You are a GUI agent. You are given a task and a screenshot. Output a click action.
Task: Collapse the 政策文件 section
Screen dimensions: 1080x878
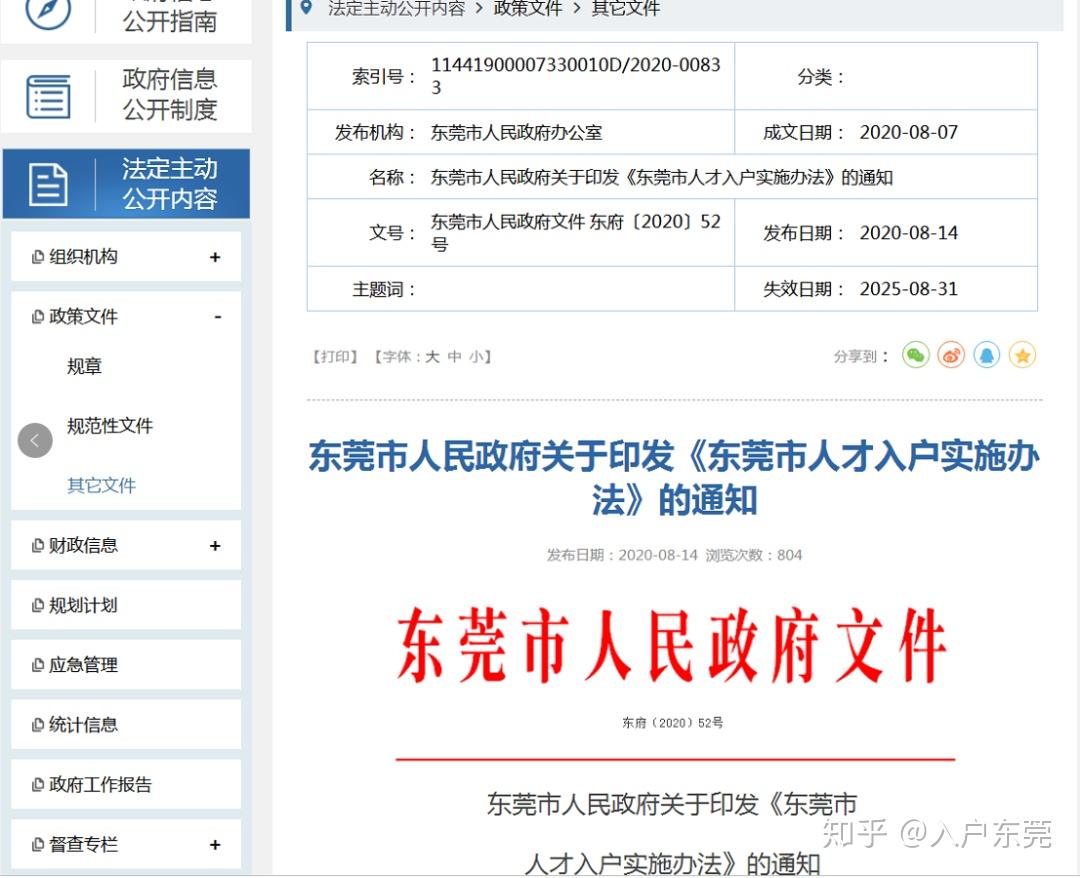(x=217, y=317)
